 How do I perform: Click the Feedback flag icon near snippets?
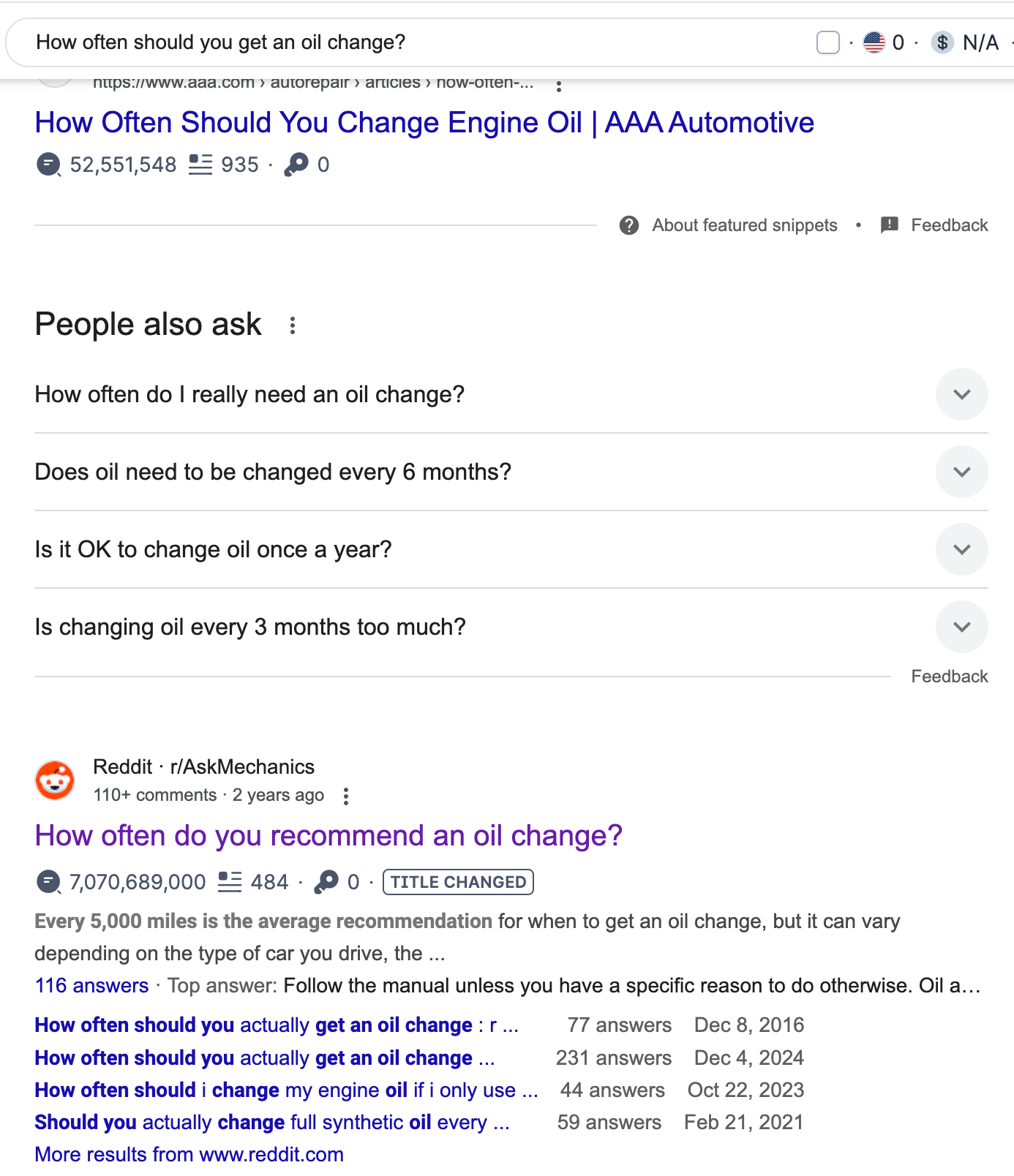pyautogui.click(x=889, y=225)
